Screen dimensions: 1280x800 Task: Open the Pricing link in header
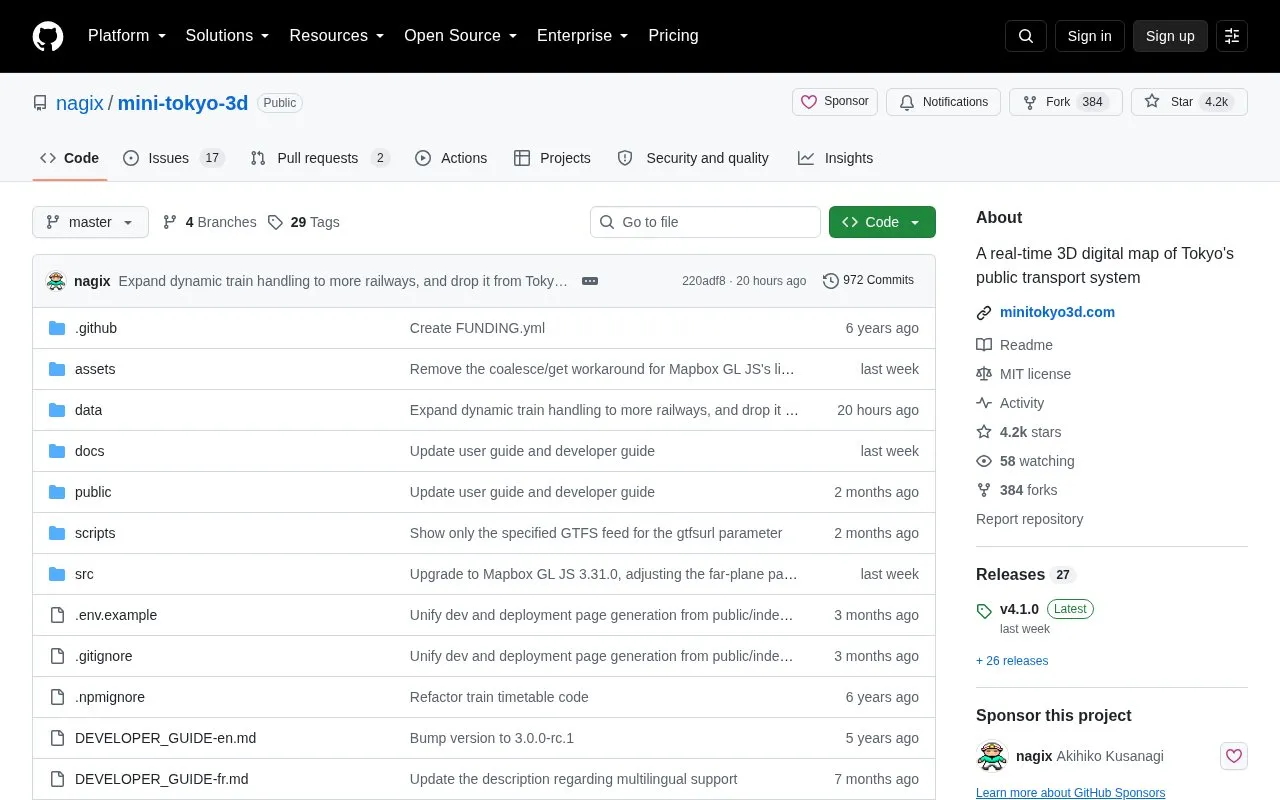pos(673,36)
